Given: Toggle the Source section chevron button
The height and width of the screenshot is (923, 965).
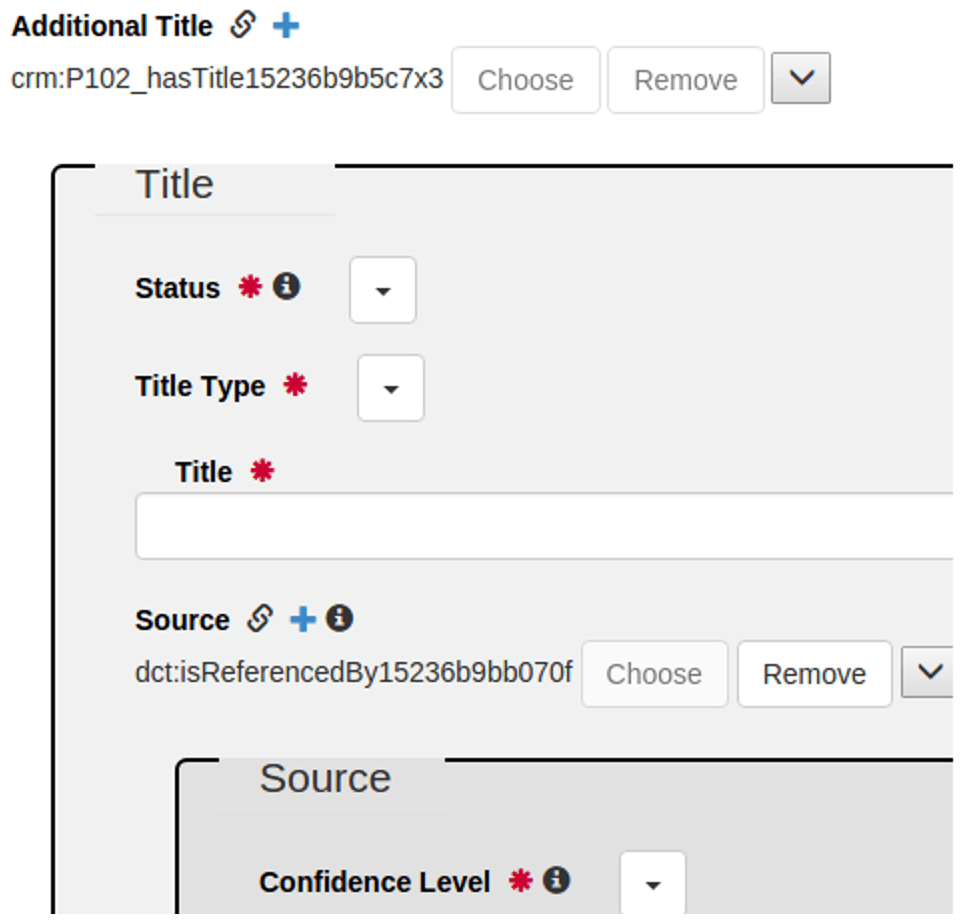Looking at the screenshot, I should pyautogui.click(x=928, y=672).
